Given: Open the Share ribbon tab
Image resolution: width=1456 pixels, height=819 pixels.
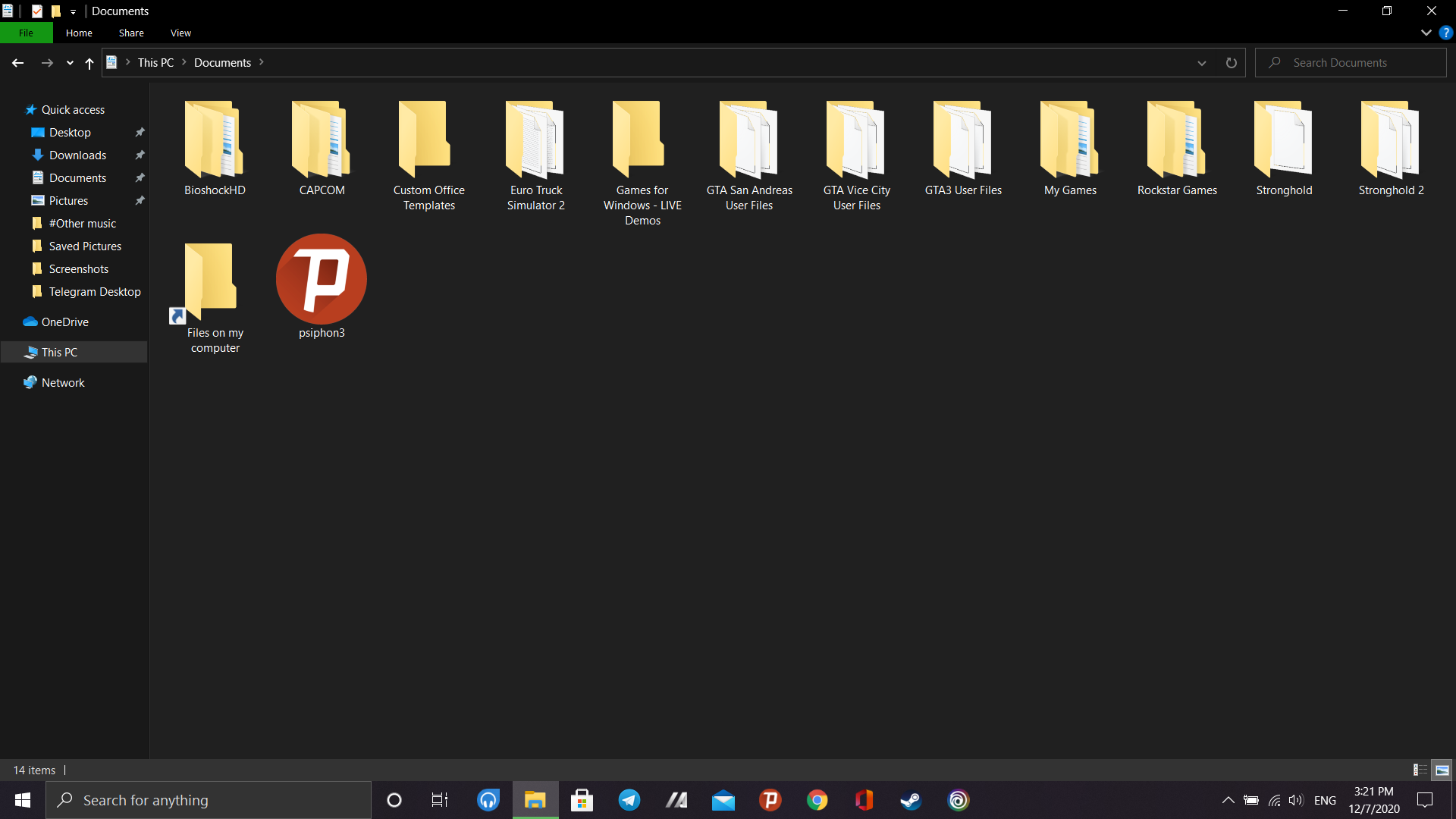Looking at the screenshot, I should click(x=131, y=33).
